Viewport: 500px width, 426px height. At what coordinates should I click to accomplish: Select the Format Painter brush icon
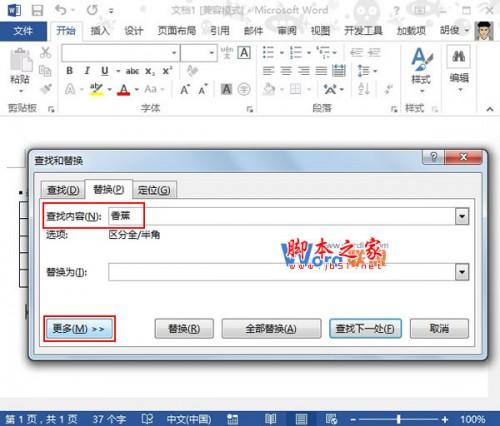coord(45,89)
